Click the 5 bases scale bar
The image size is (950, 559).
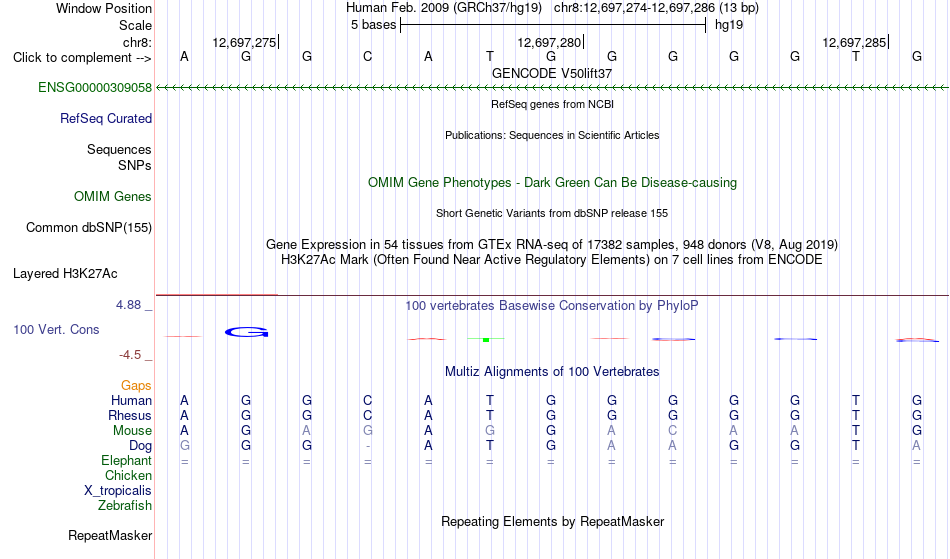tap(553, 25)
